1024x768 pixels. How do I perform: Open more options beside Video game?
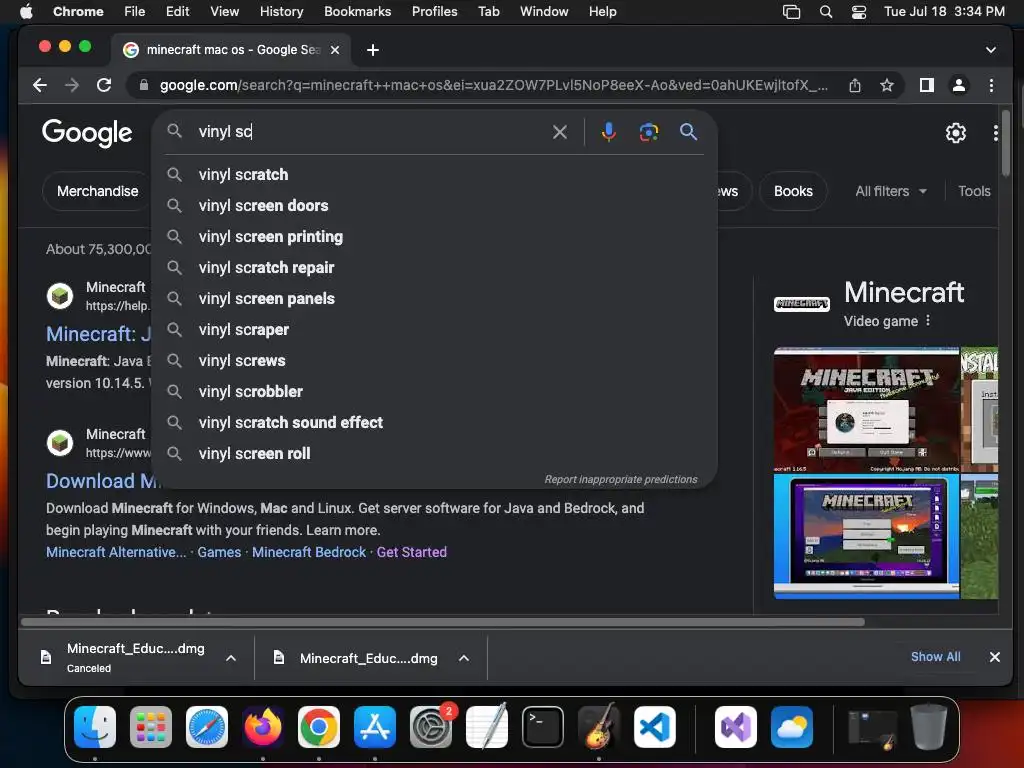click(928, 321)
